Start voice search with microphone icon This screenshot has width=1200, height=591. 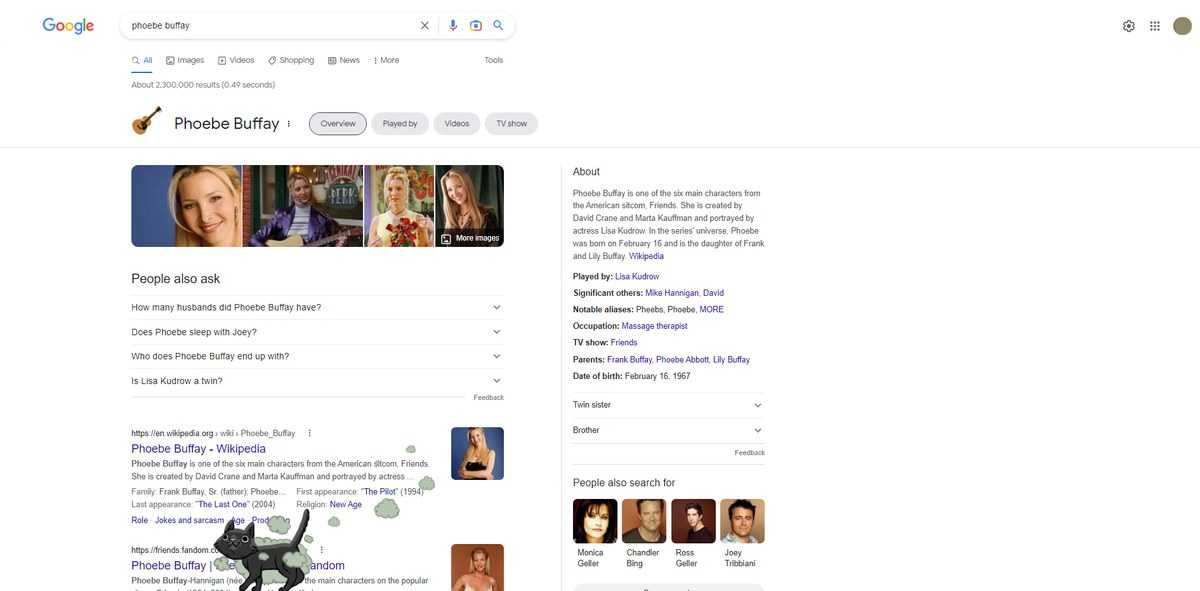tap(453, 26)
